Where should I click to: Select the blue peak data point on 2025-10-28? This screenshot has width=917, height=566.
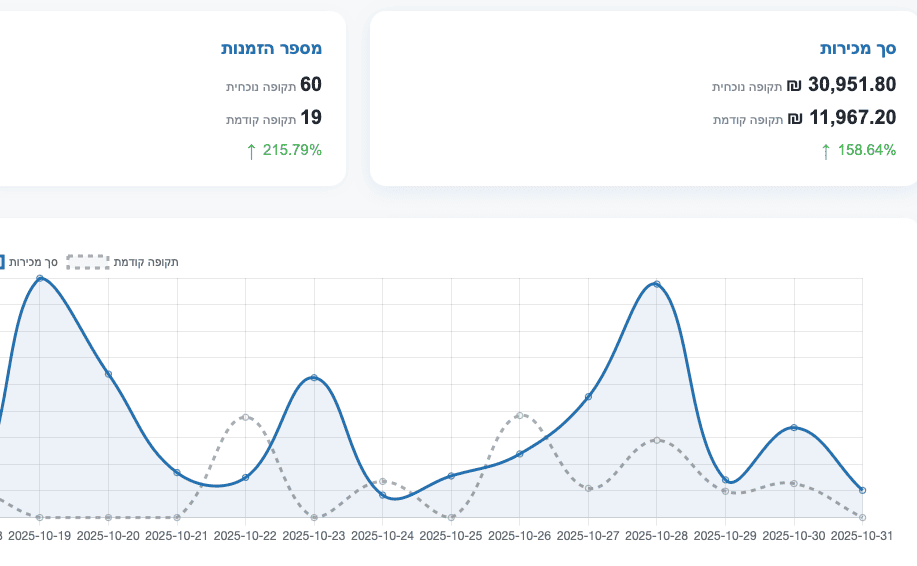(656, 284)
